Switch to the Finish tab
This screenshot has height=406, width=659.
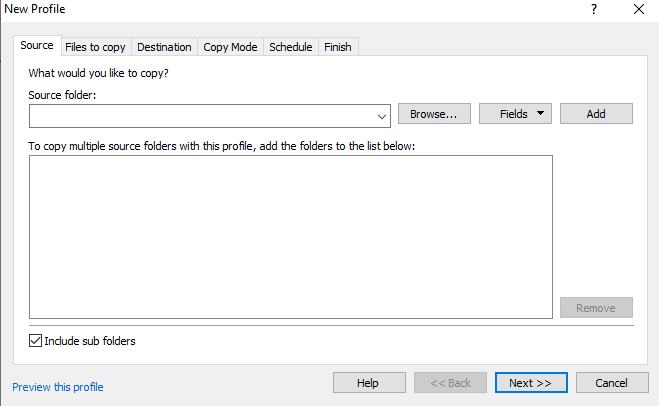click(x=338, y=47)
